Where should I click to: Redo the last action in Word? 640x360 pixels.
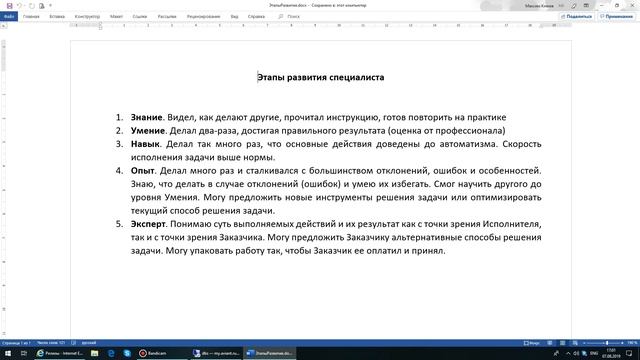[x=31, y=6]
